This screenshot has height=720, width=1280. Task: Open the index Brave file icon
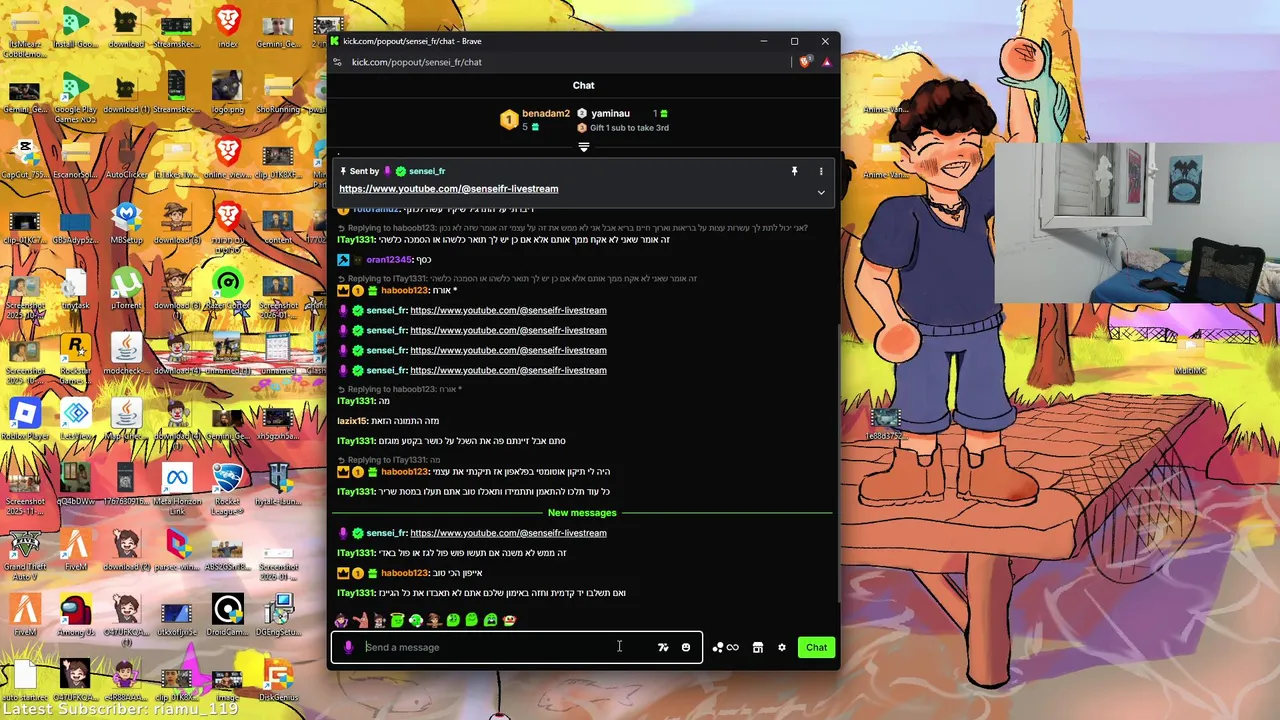point(228,28)
